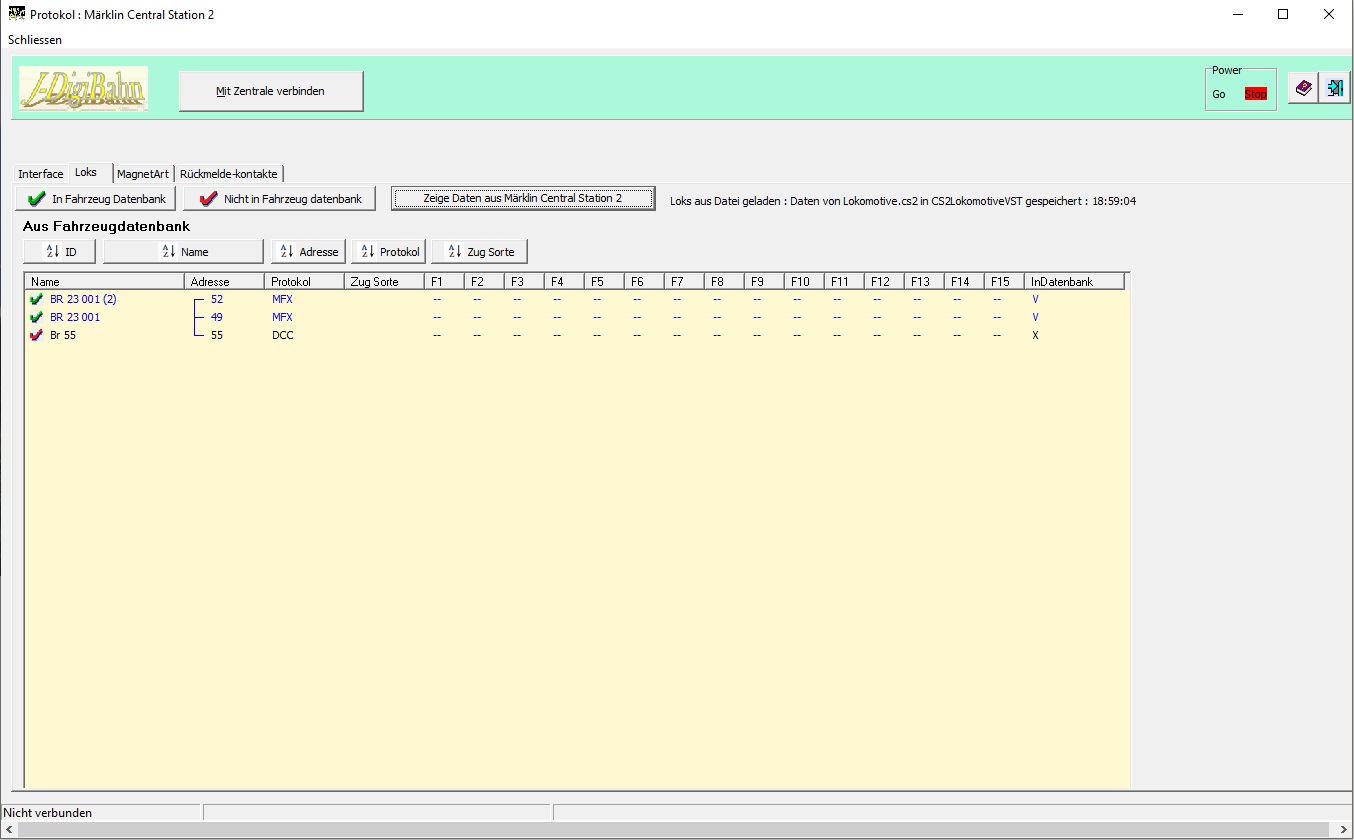Click the X InDatenbank value for Br 55
The image size is (1354, 840).
(1036, 335)
